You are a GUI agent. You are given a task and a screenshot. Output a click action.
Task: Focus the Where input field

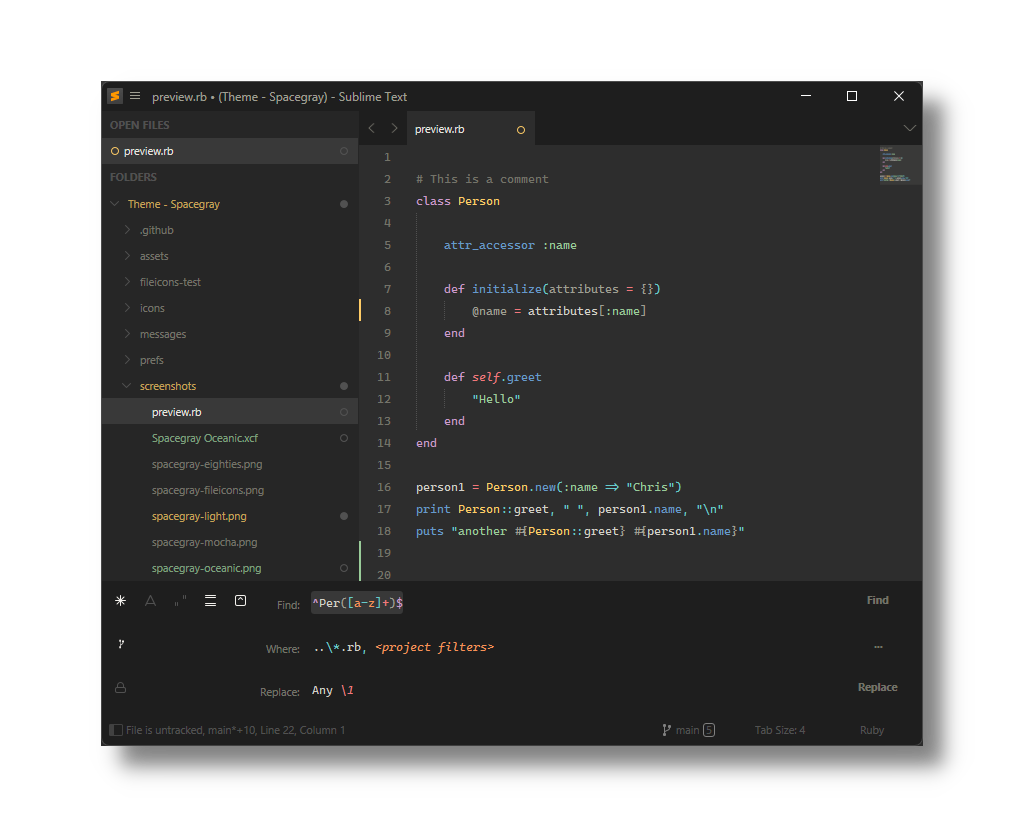coord(580,647)
